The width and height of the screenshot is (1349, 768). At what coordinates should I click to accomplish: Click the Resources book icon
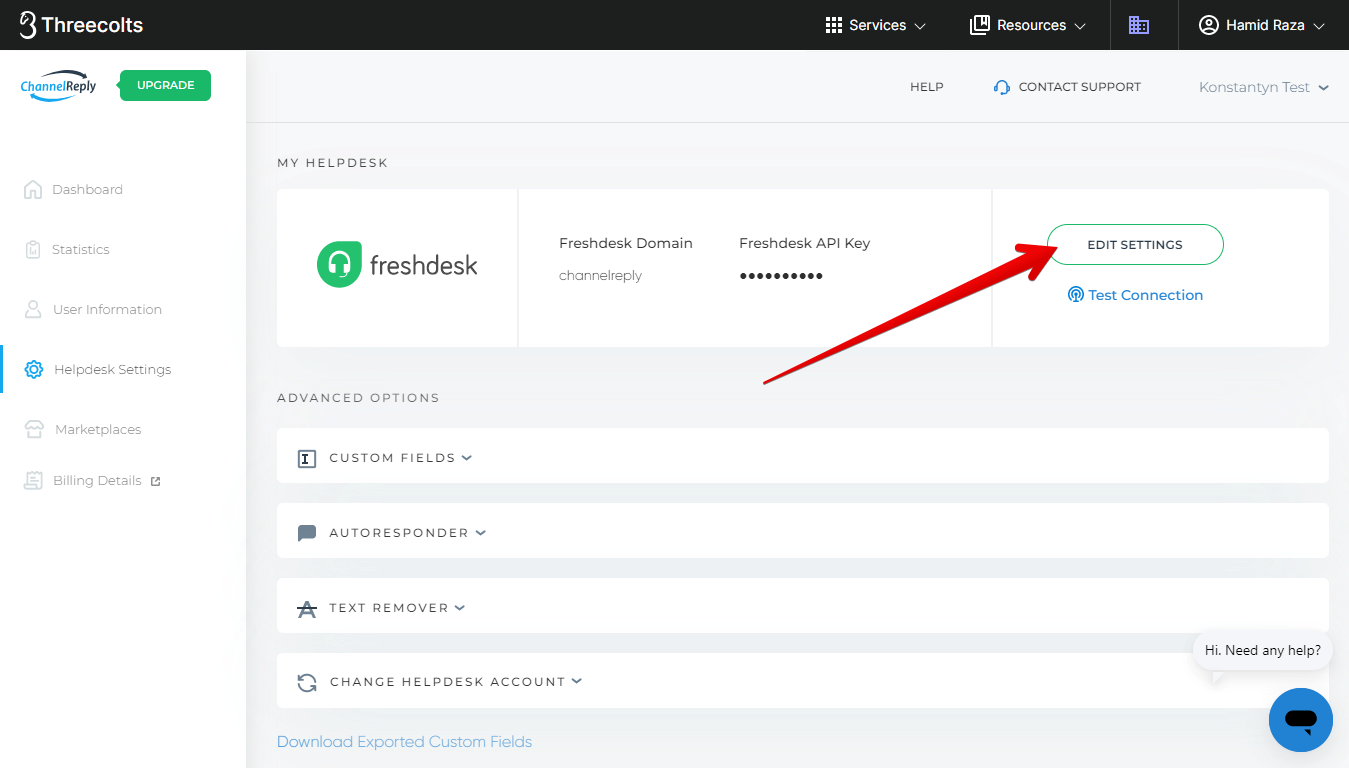click(x=980, y=25)
